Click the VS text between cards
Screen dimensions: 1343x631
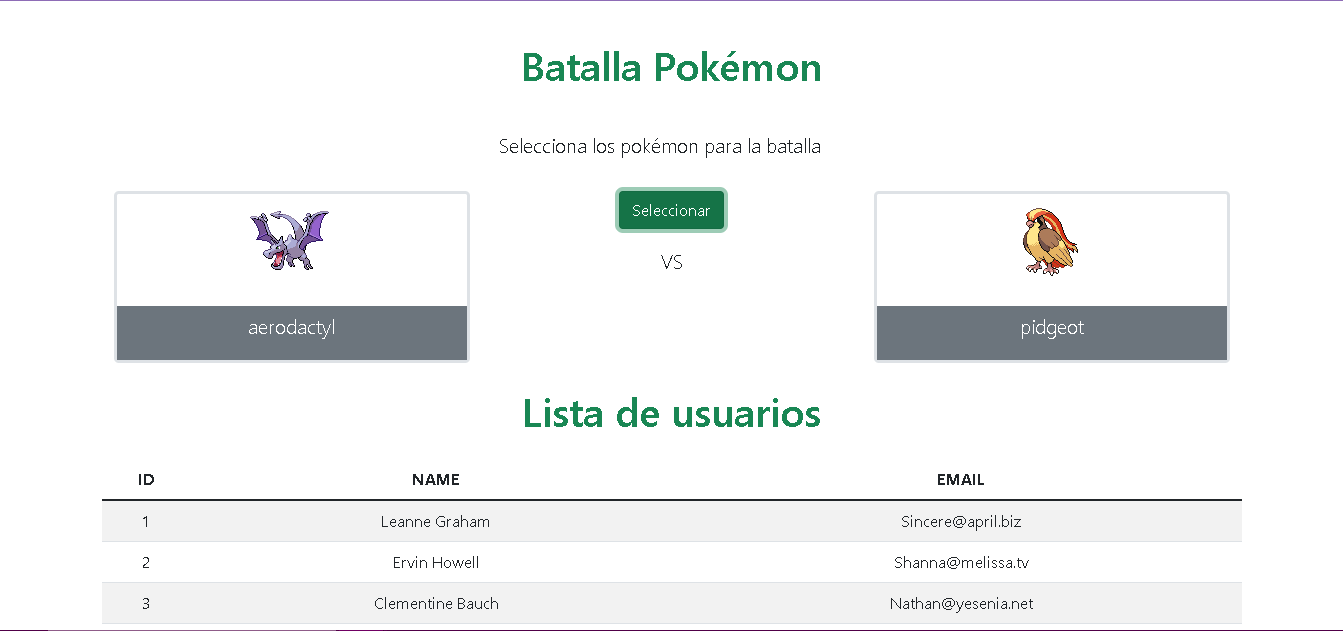[x=672, y=262]
